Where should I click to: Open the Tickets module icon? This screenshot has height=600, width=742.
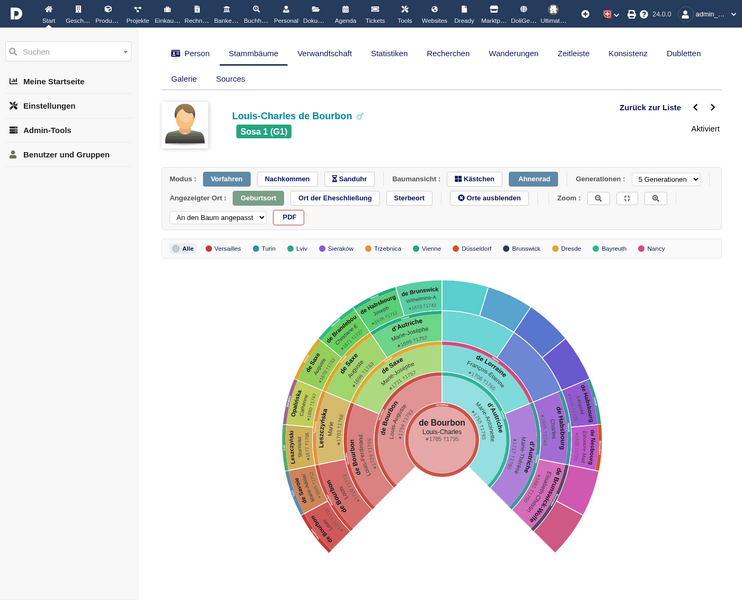tap(375, 9)
